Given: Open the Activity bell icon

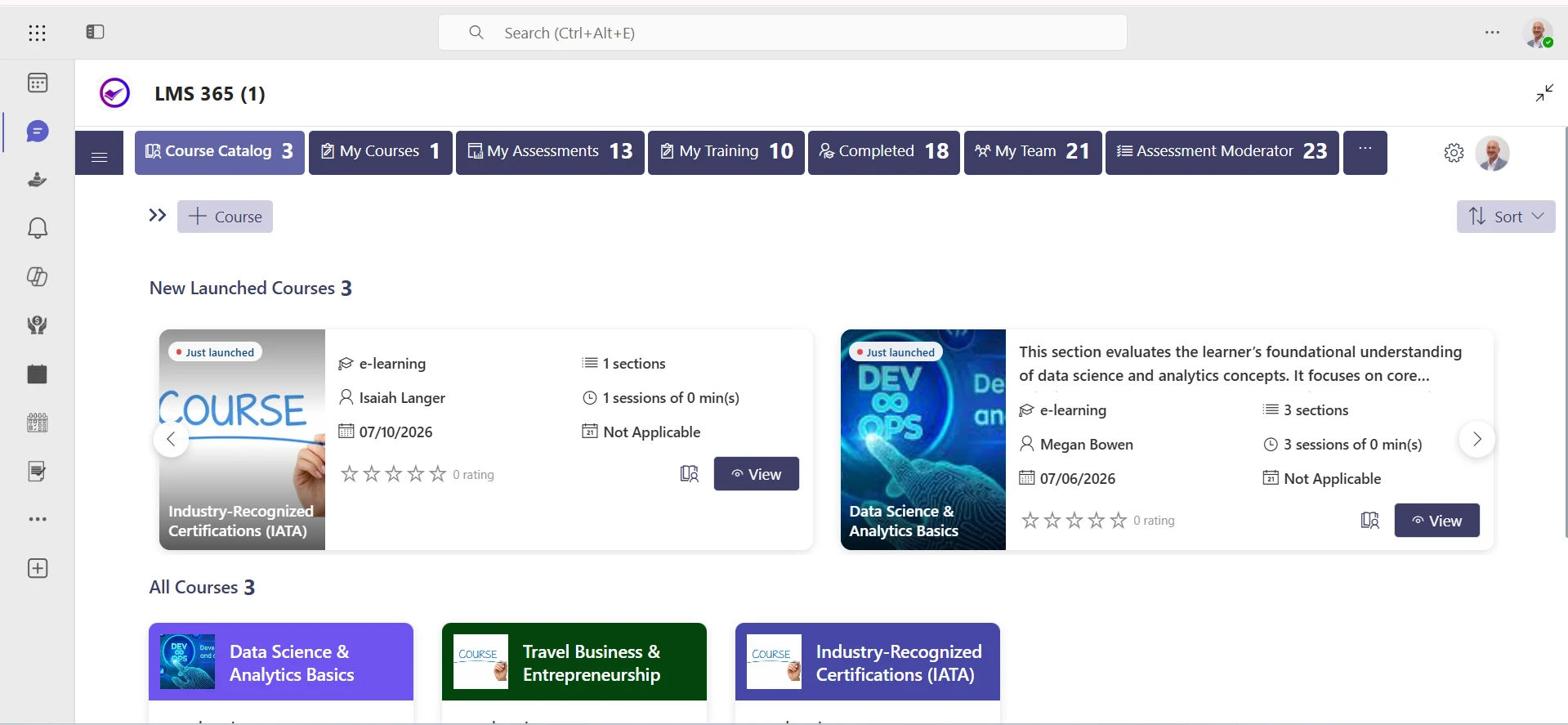Looking at the screenshot, I should click(38, 228).
